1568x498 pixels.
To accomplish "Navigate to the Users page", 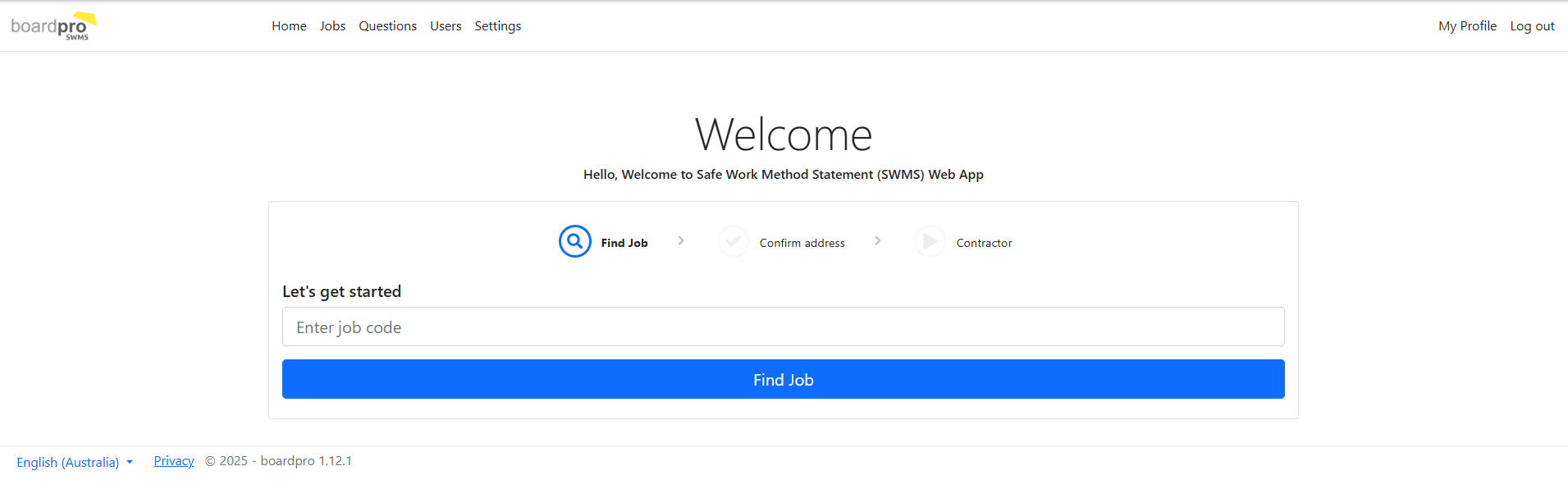I will click(446, 26).
